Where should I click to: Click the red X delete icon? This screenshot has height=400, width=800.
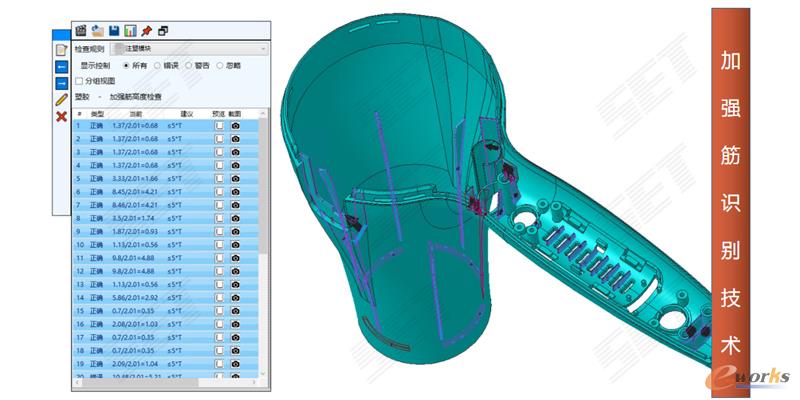61,117
